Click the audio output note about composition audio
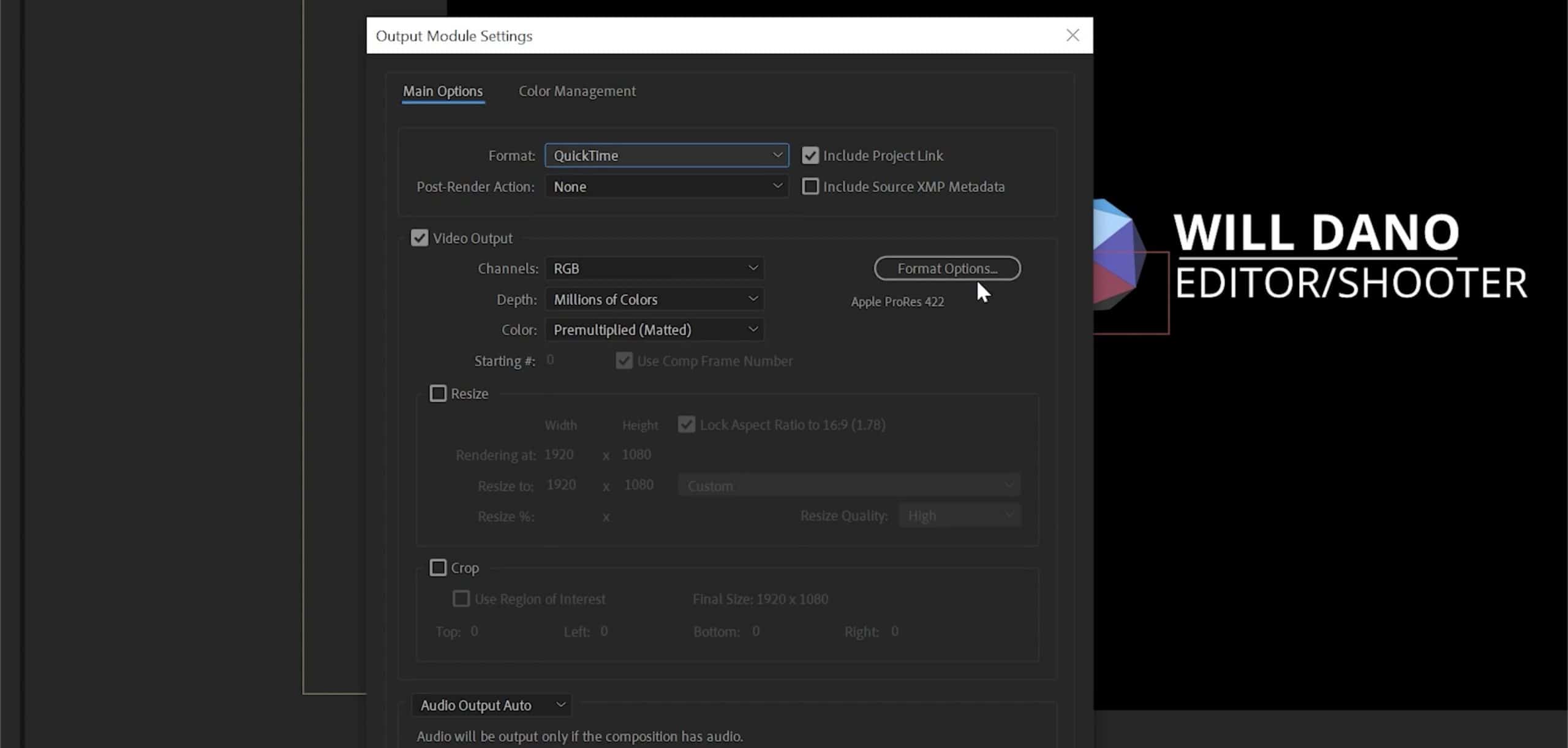 click(579, 736)
